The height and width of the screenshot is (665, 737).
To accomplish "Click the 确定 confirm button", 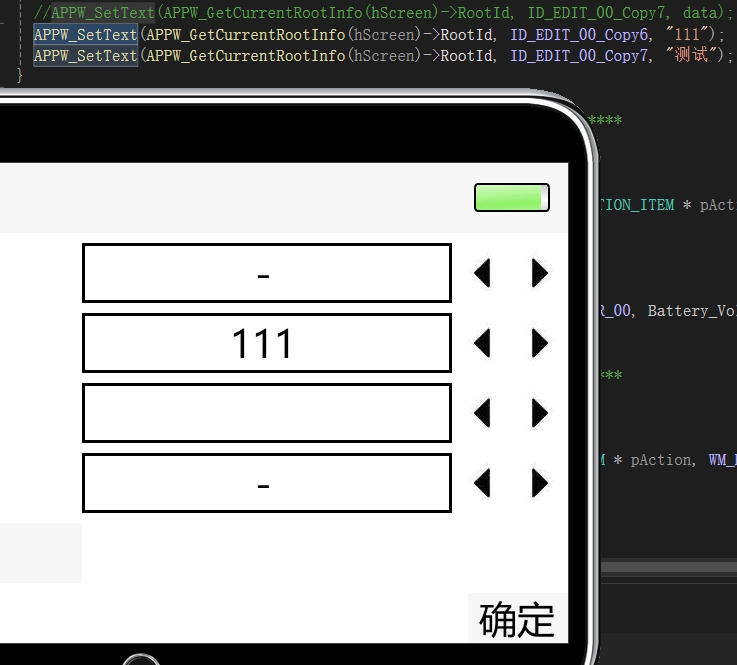I will point(517,619).
